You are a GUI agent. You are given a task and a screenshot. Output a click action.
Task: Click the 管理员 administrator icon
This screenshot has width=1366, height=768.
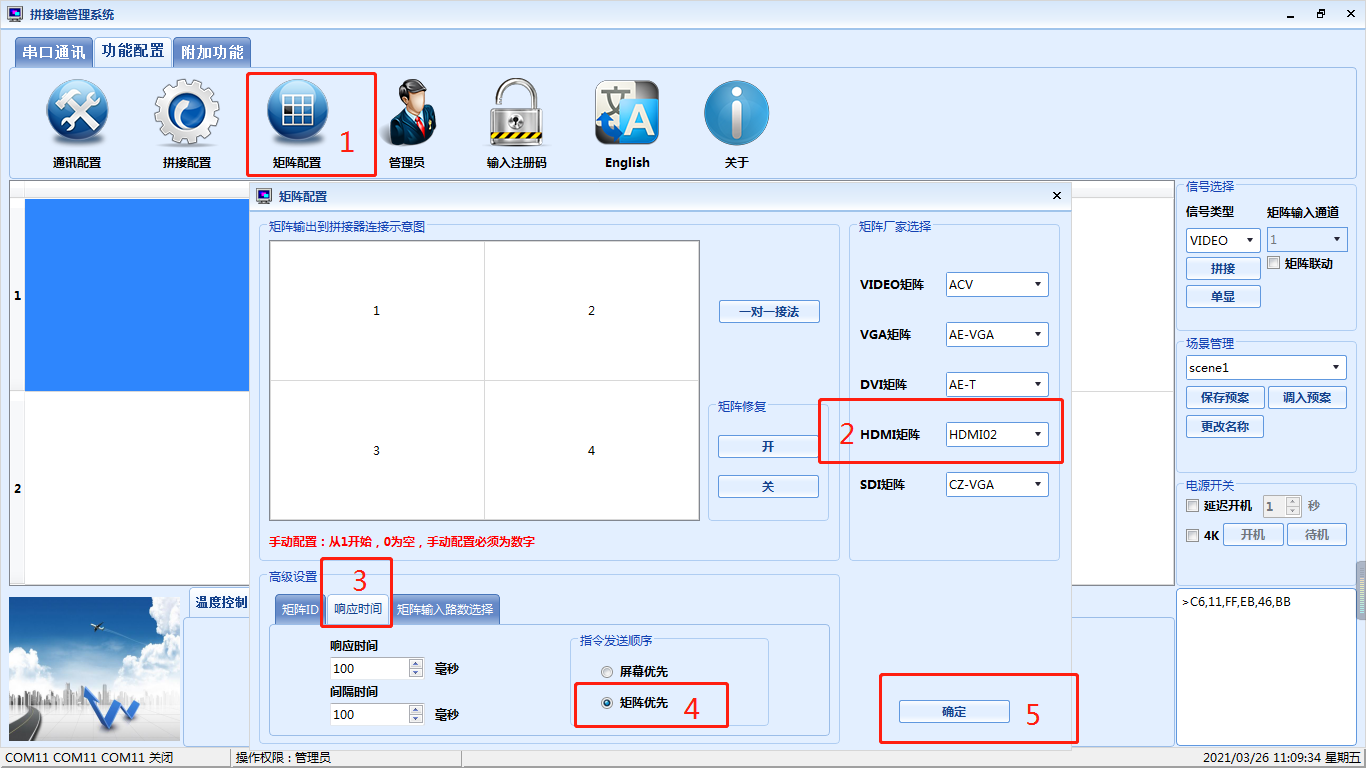(x=406, y=114)
